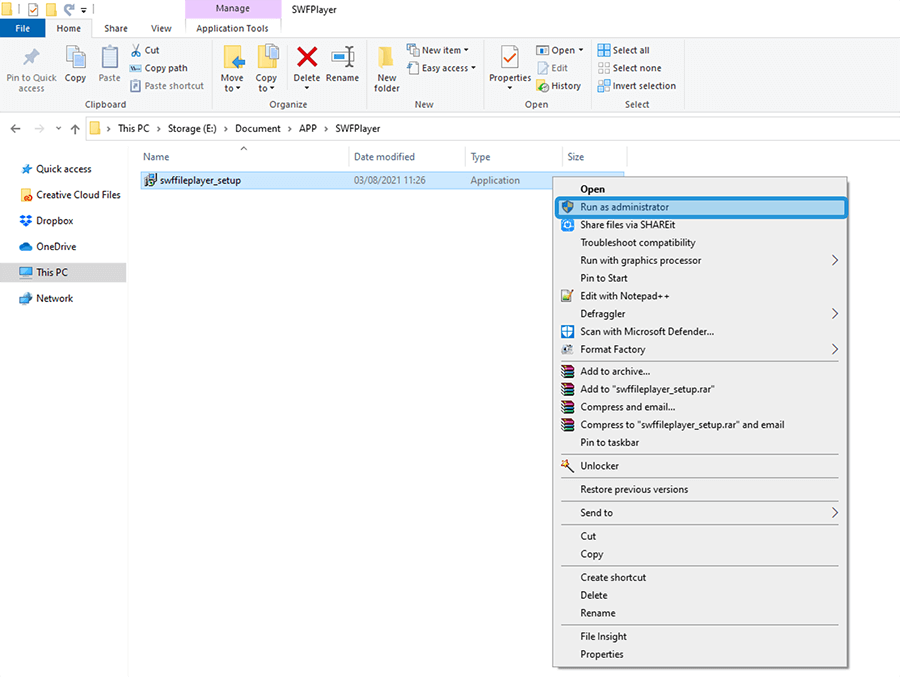900x677 pixels.
Task: Open Customize Quick Access Toolbar arrow
Action: [x=83, y=10]
